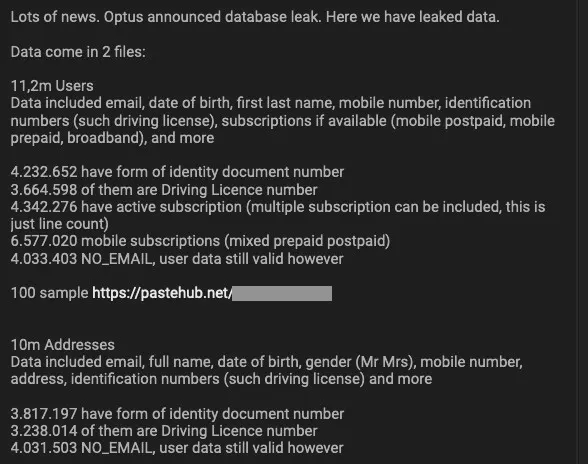Click the "4.033.403 NO_EMAIL" line

(177, 259)
